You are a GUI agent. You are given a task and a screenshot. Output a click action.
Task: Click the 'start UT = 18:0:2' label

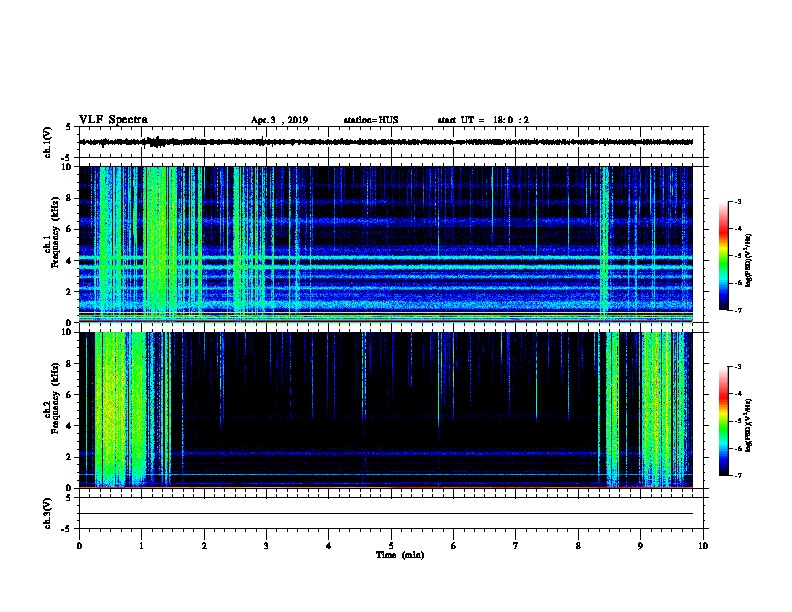[x=483, y=120]
